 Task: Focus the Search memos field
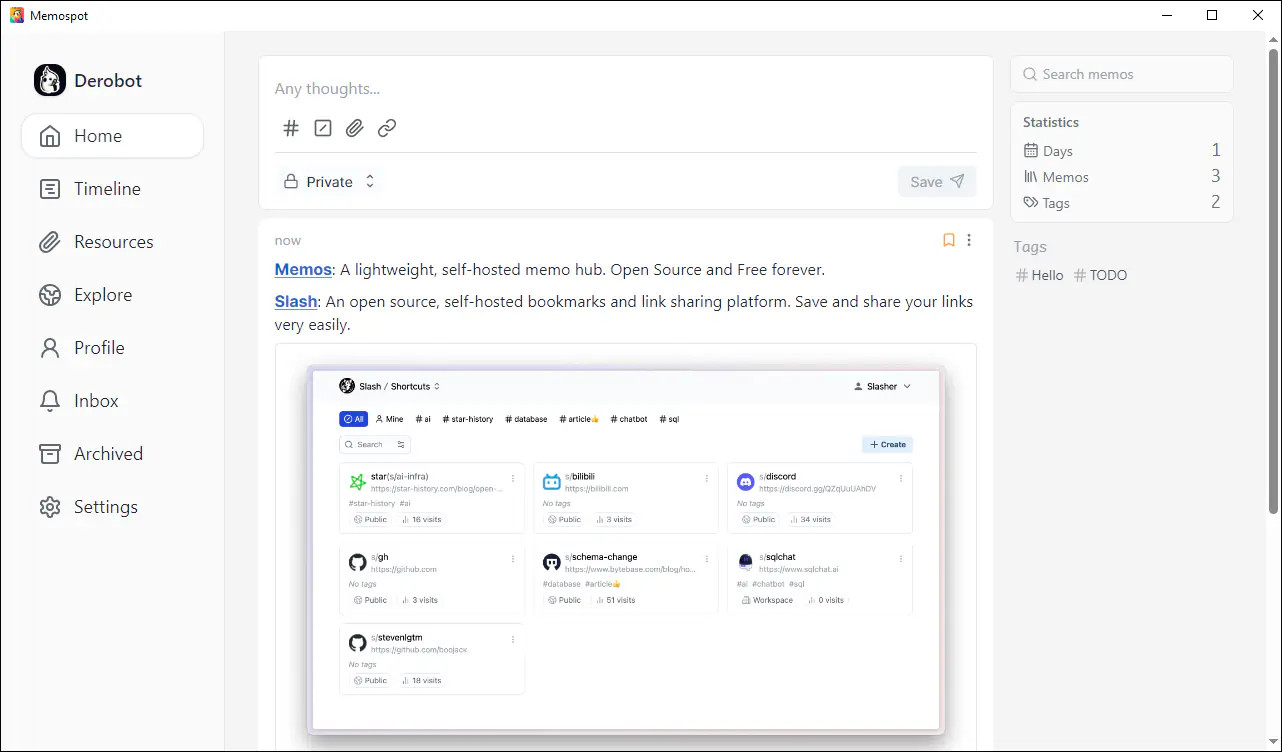pos(1122,74)
